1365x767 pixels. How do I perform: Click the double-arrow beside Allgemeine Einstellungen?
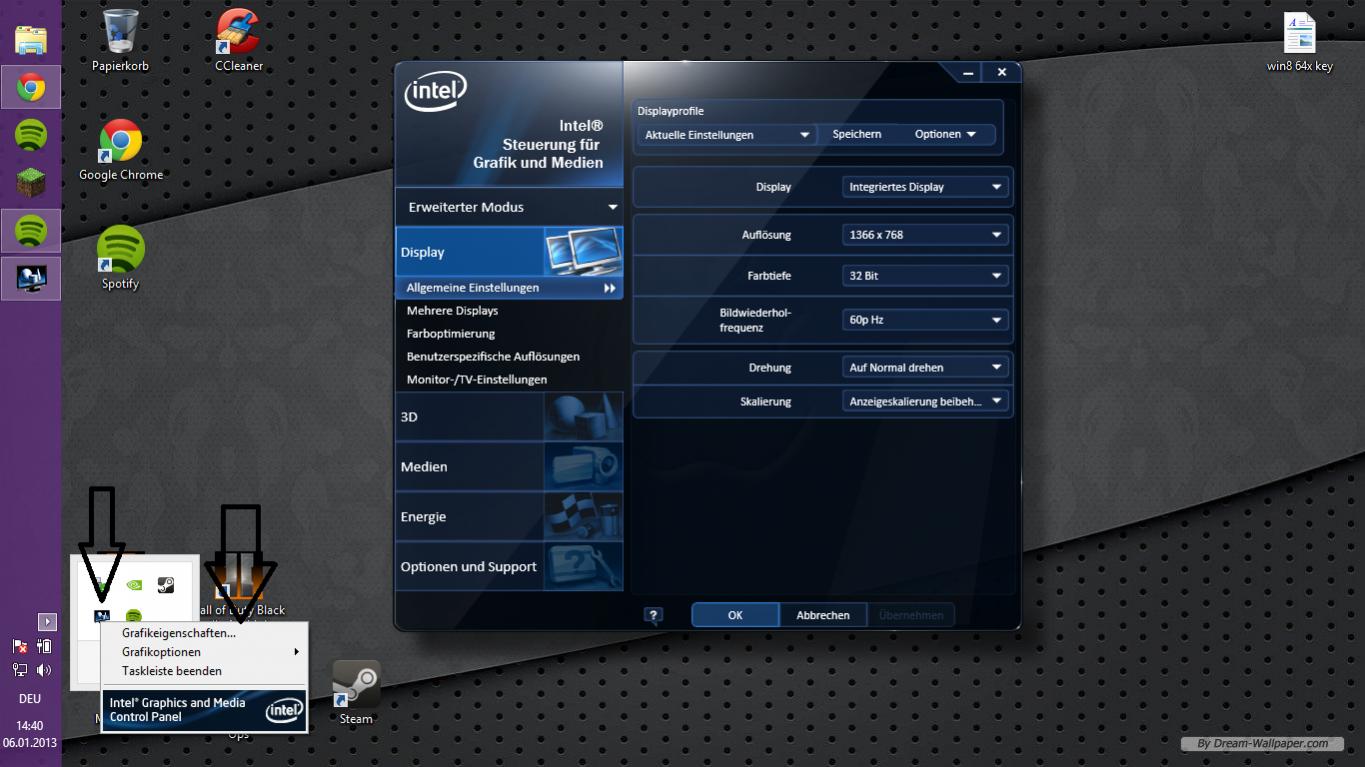pos(609,288)
